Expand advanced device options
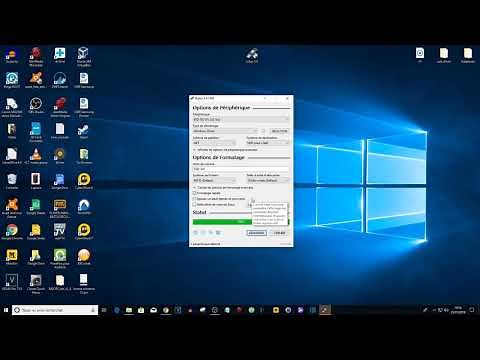The width and height of the screenshot is (480, 360). click(x=225, y=150)
